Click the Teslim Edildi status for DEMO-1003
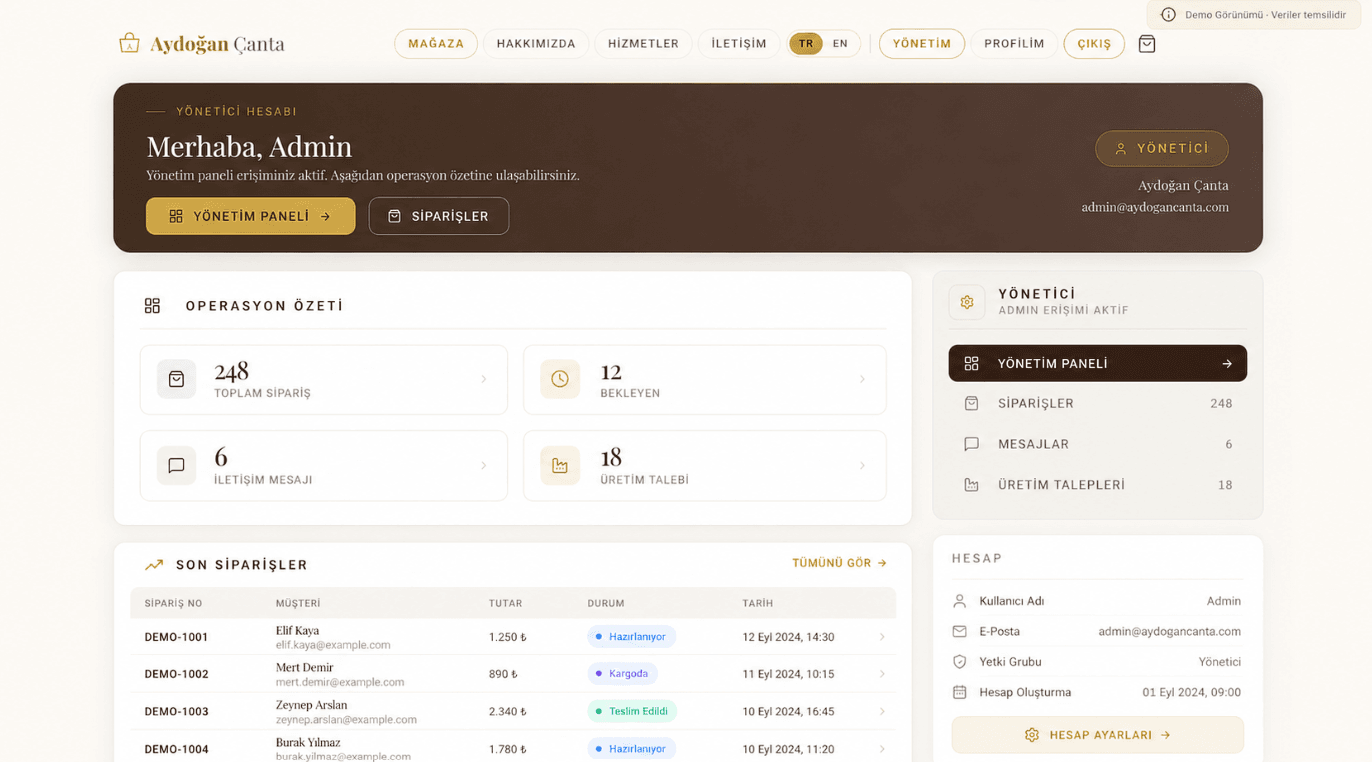The width and height of the screenshot is (1372, 762). 632,712
